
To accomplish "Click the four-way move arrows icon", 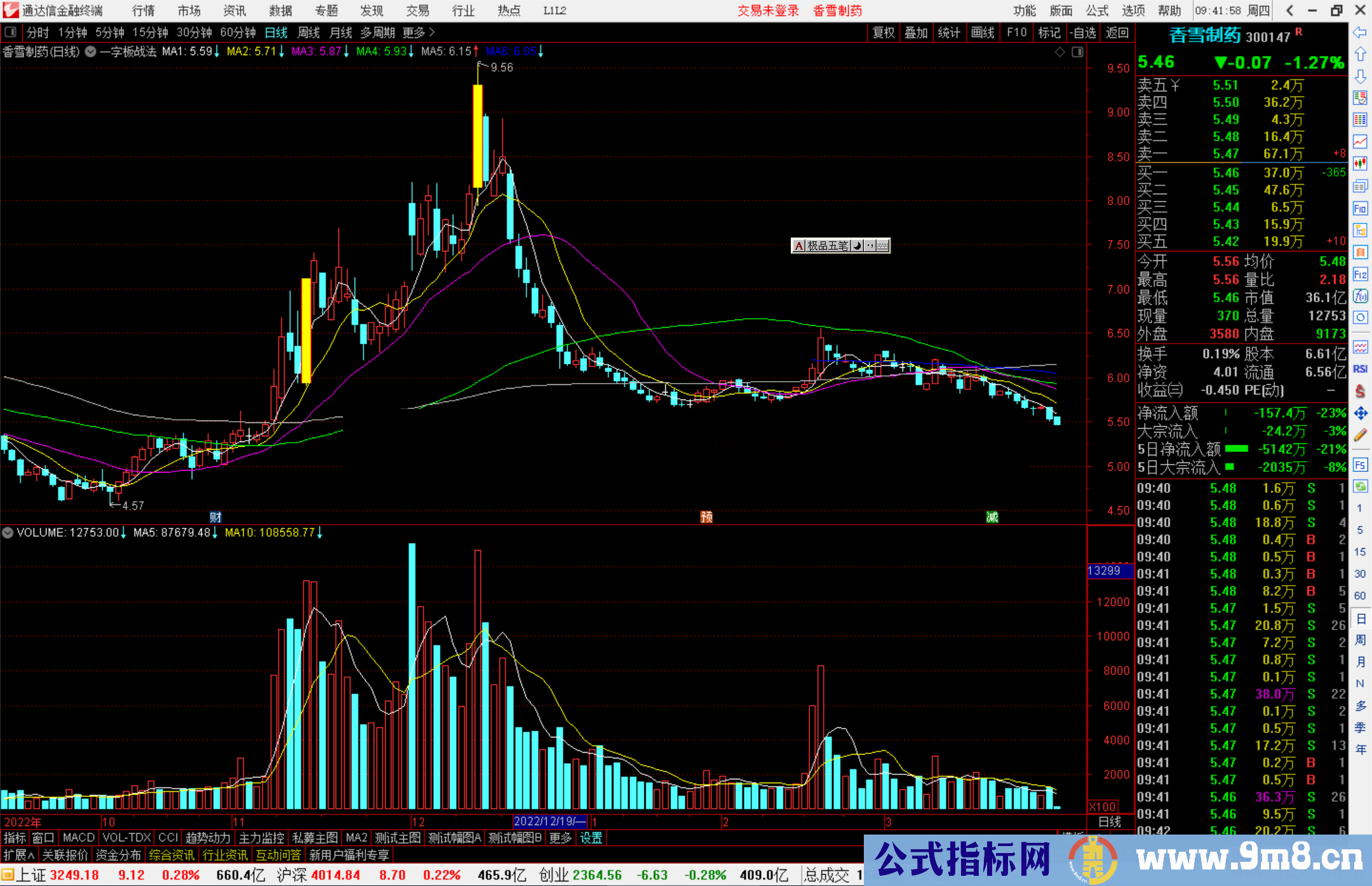I will [1359, 413].
